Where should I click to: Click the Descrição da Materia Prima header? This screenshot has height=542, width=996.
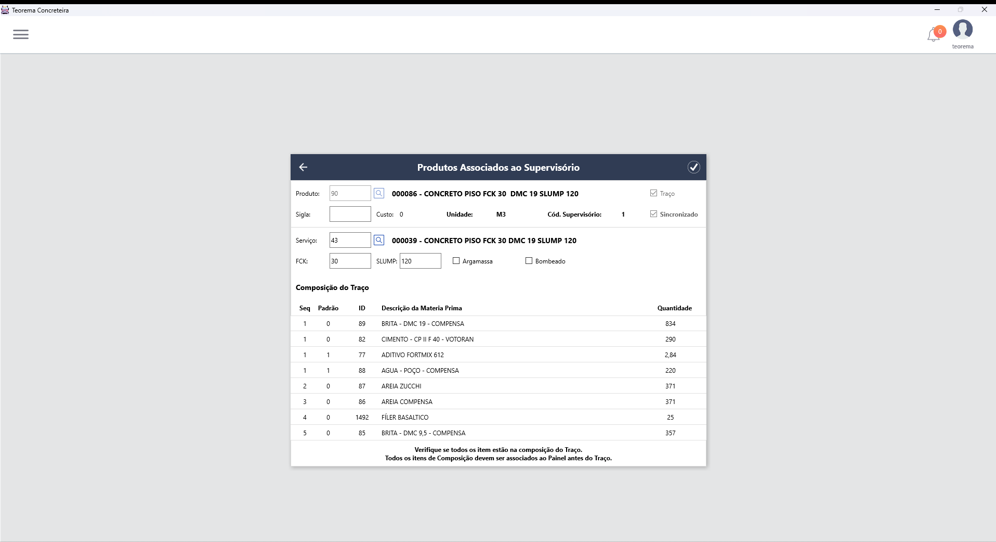(421, 308)
